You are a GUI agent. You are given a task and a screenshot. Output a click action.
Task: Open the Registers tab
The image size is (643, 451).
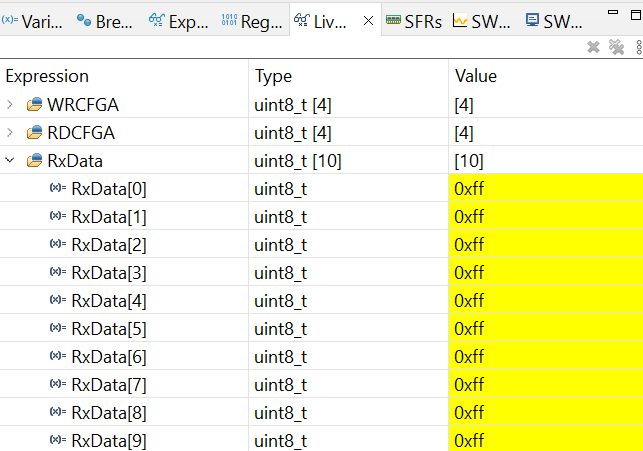click(252, 21)
